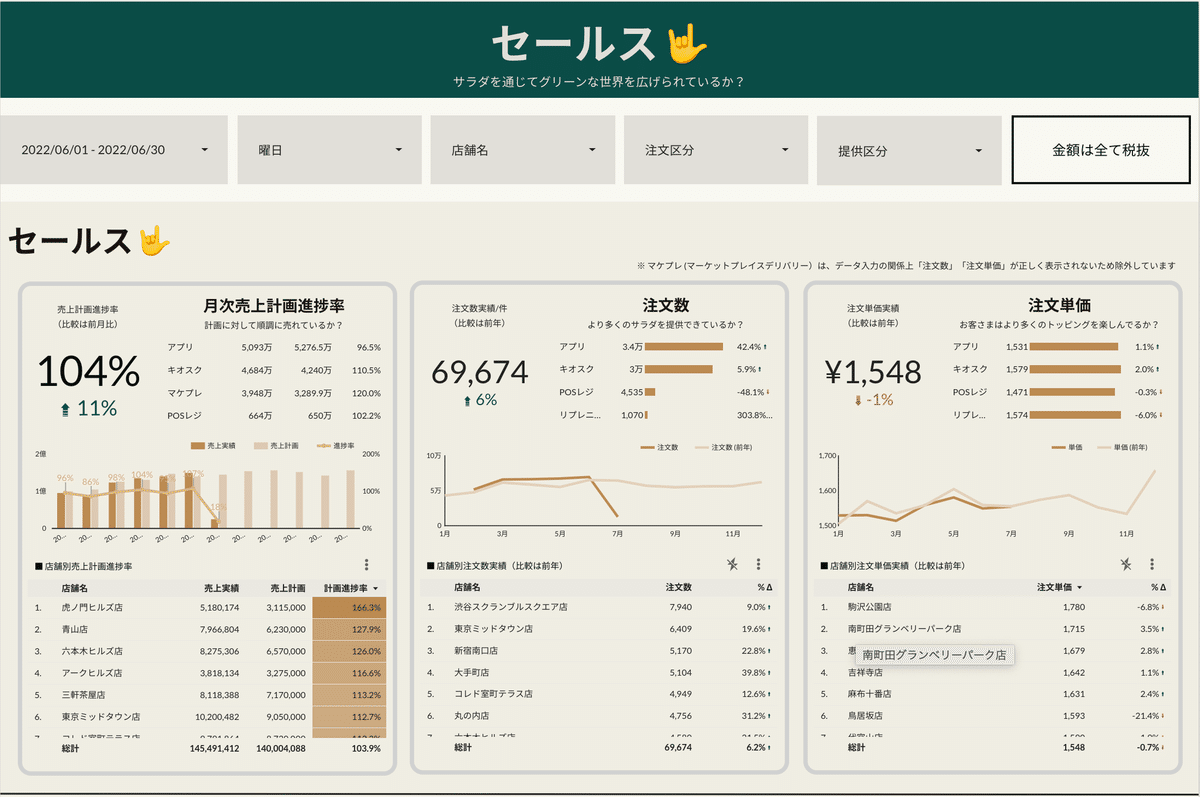1200x797 pixels.
Task: Open the 提供区分 filter dropdown
Action: tap(909, 150)
